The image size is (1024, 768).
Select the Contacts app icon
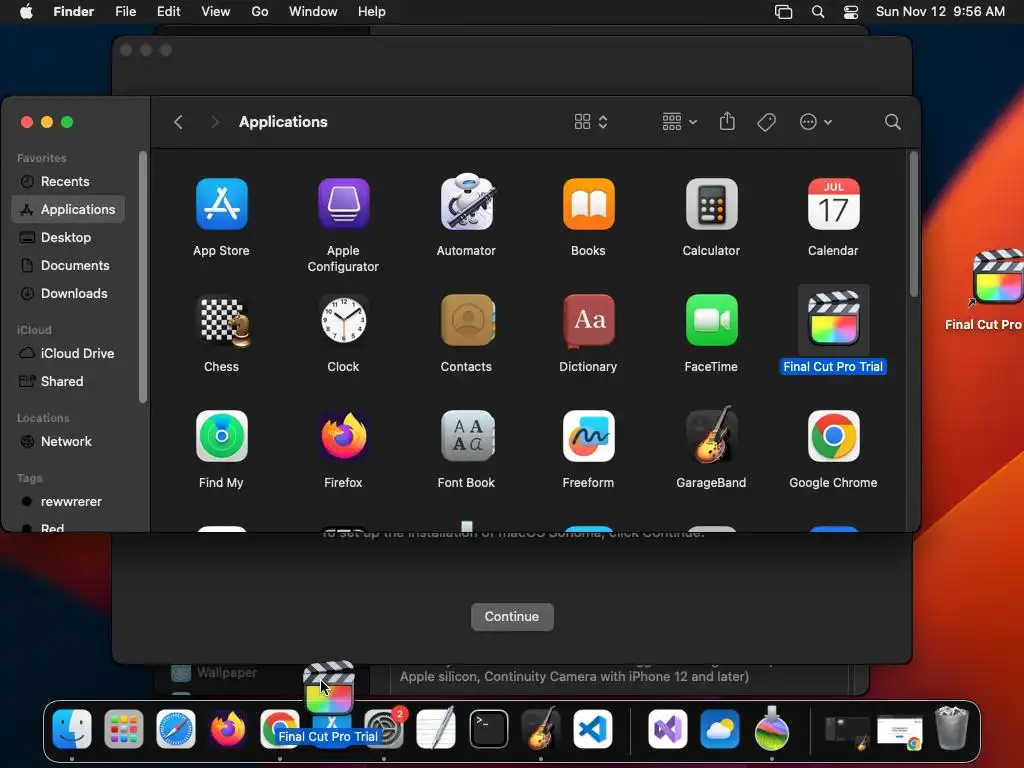click(466, 320)
